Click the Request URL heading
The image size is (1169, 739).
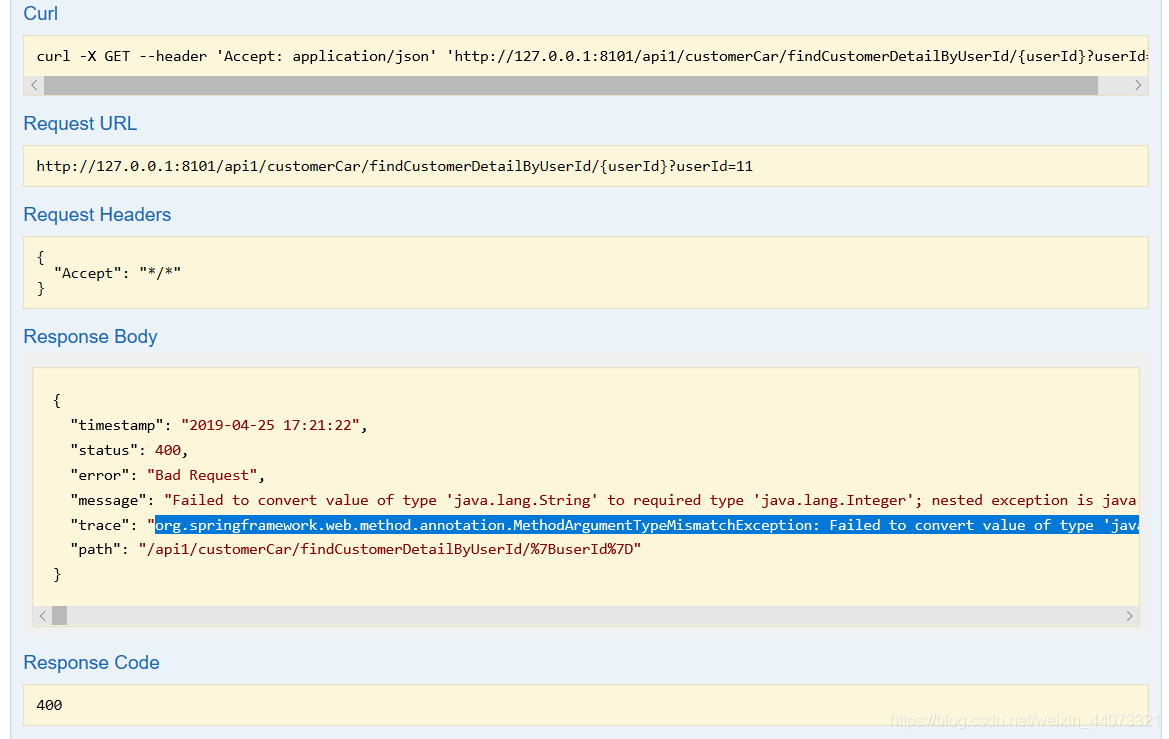[81, 123]
